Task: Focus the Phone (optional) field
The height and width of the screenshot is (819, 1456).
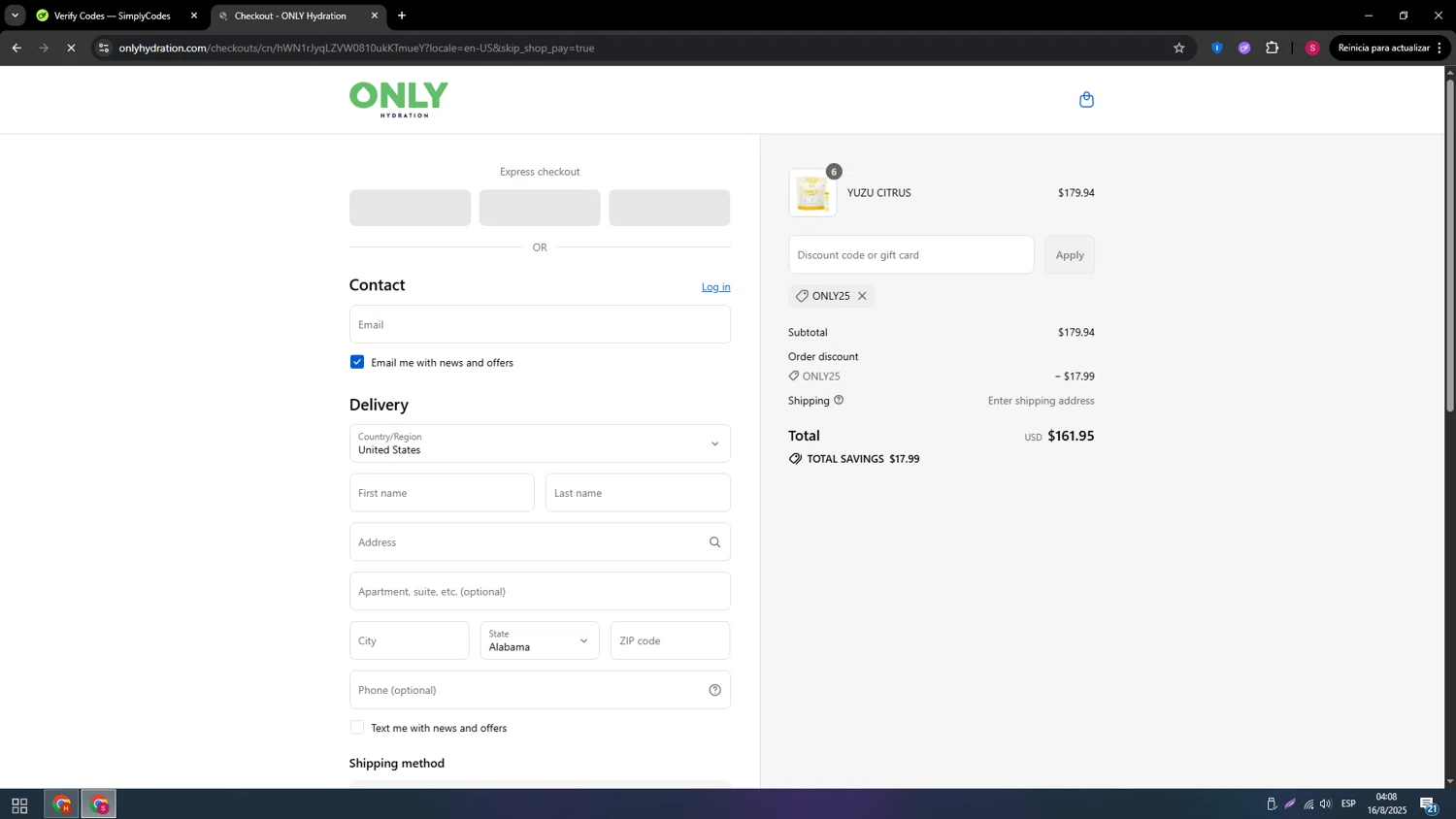Action: coord(540,690)
